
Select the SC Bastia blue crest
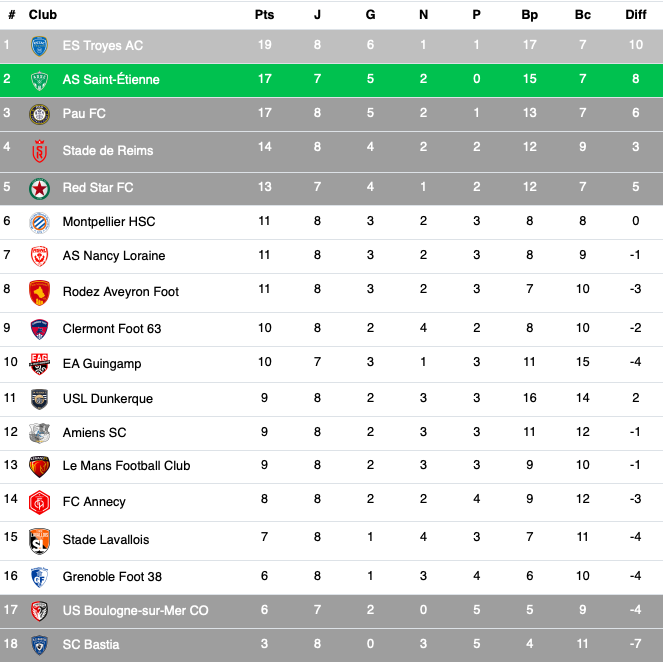click(x=39, y=645)
